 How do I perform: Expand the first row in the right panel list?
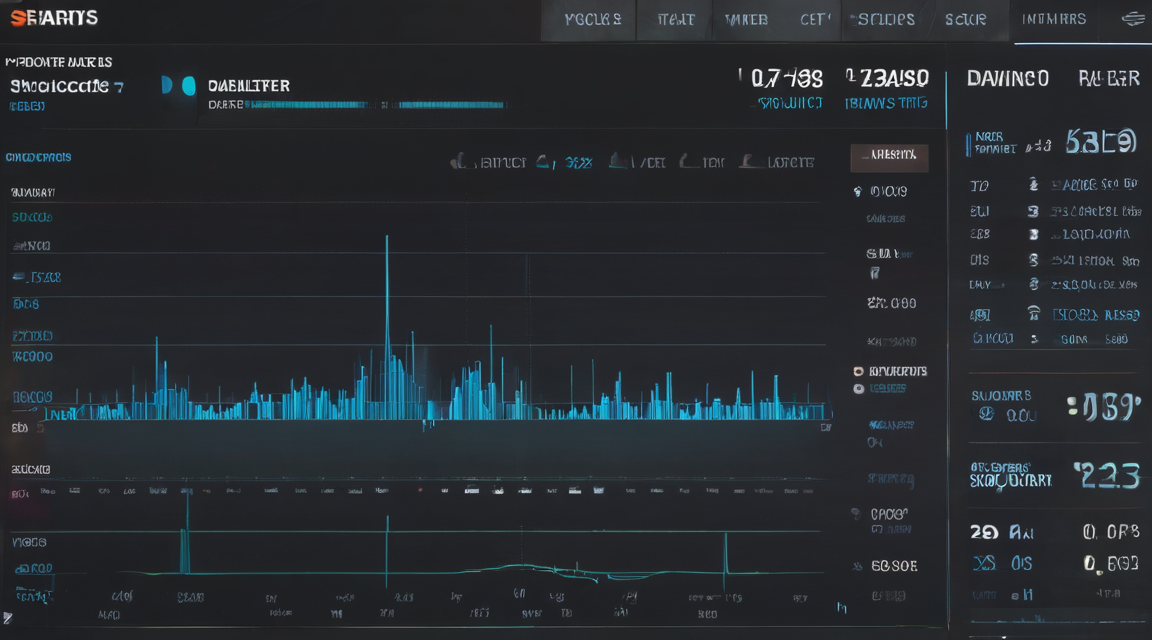click(1054, 184)
